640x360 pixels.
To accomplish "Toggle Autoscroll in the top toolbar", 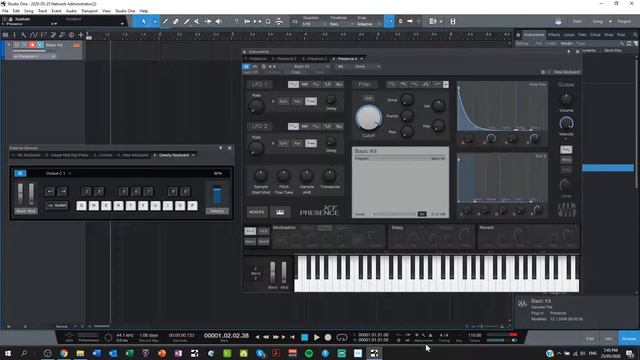I will pyautogui.click(x=389, y=21).
